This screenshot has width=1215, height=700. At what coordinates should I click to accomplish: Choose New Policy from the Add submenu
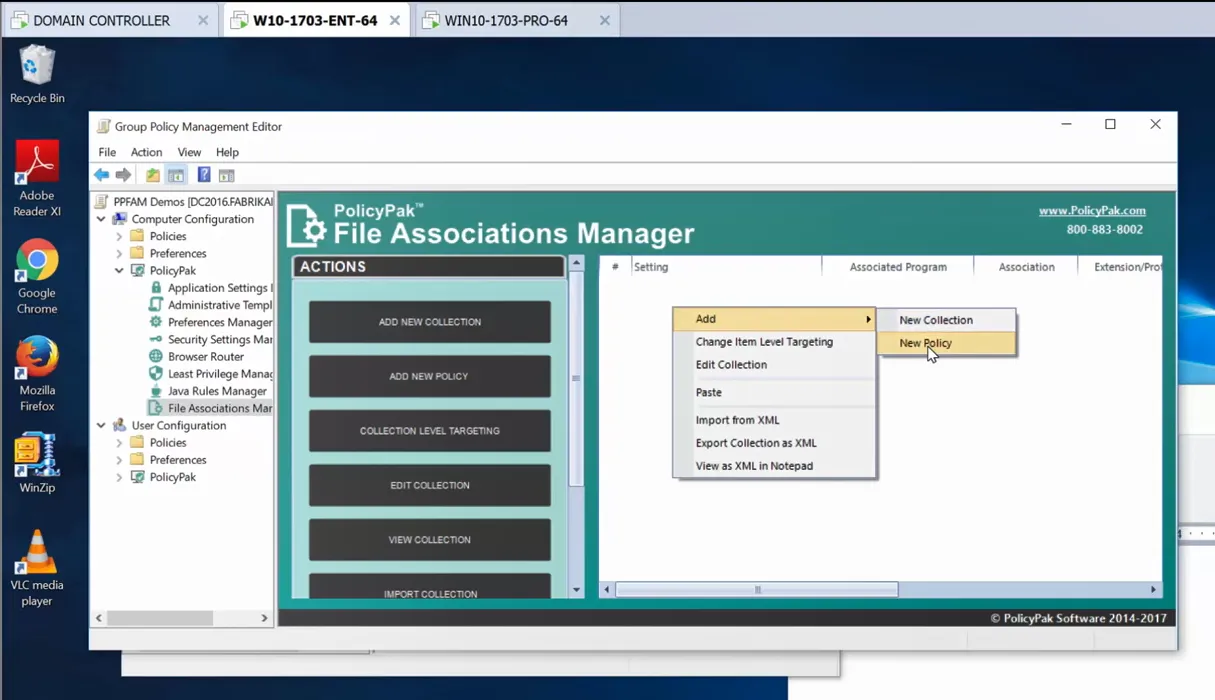coord(946,343)
